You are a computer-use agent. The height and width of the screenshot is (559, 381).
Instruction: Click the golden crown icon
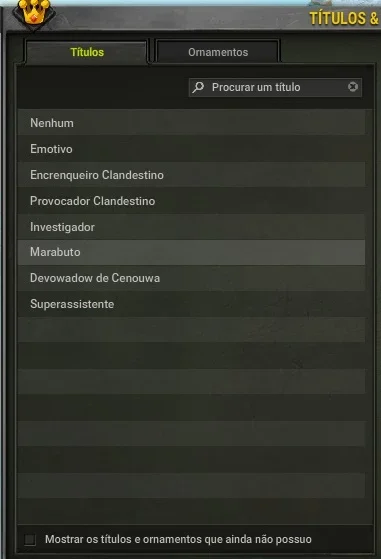click(x=34, y=12)
